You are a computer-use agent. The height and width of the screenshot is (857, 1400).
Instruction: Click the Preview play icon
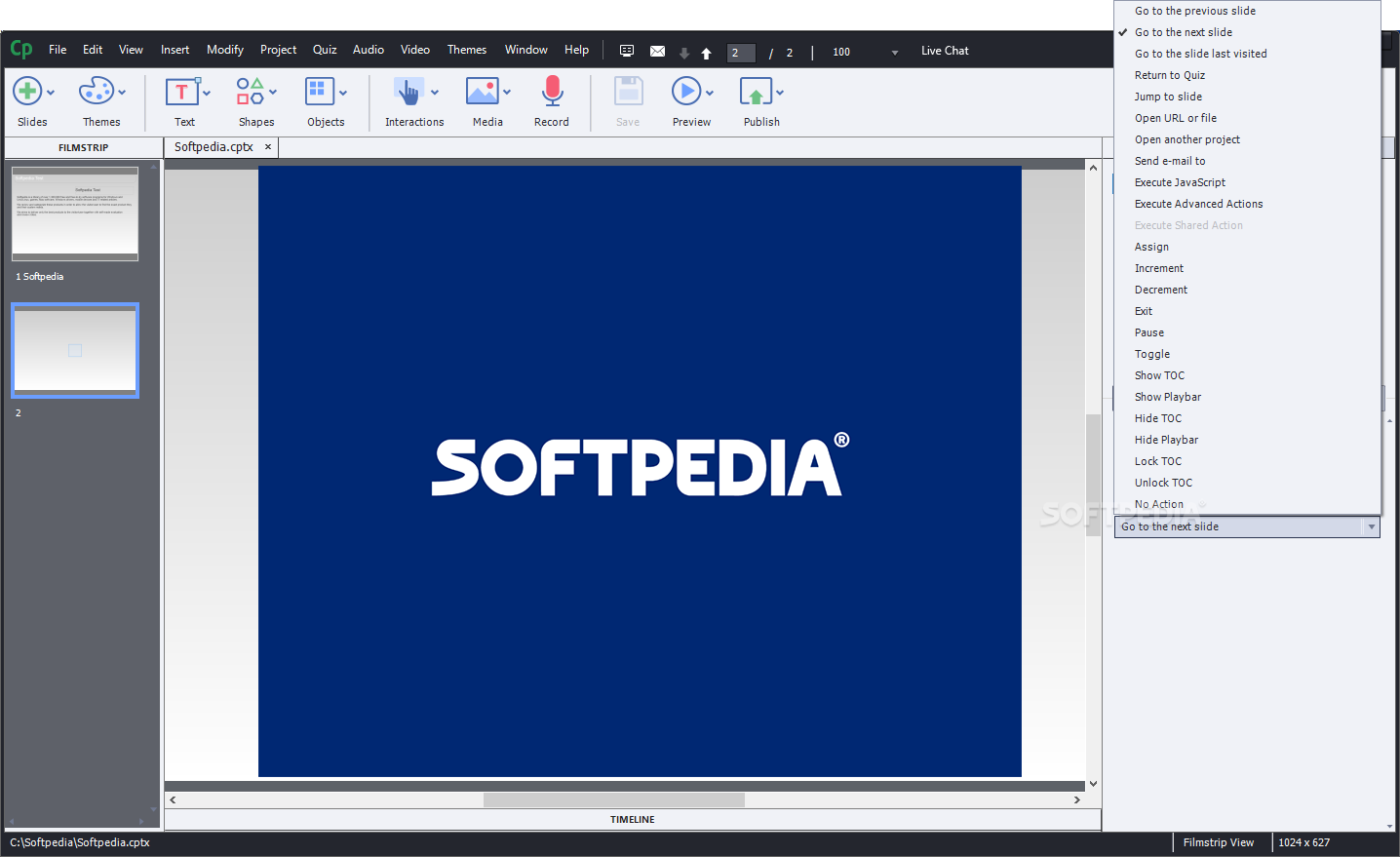pyautogui.click(x=686, y=92)
